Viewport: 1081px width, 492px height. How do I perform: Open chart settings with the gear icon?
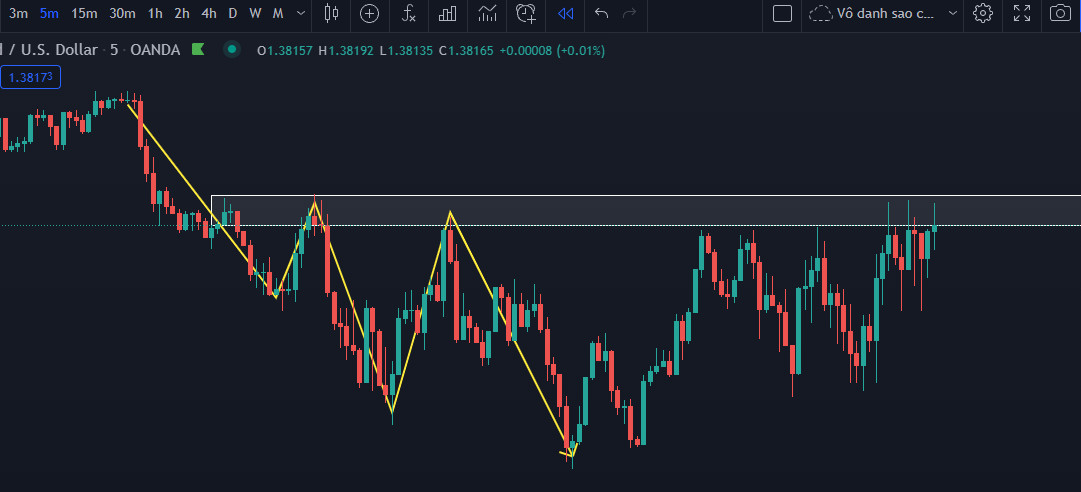tap(983, 13)
